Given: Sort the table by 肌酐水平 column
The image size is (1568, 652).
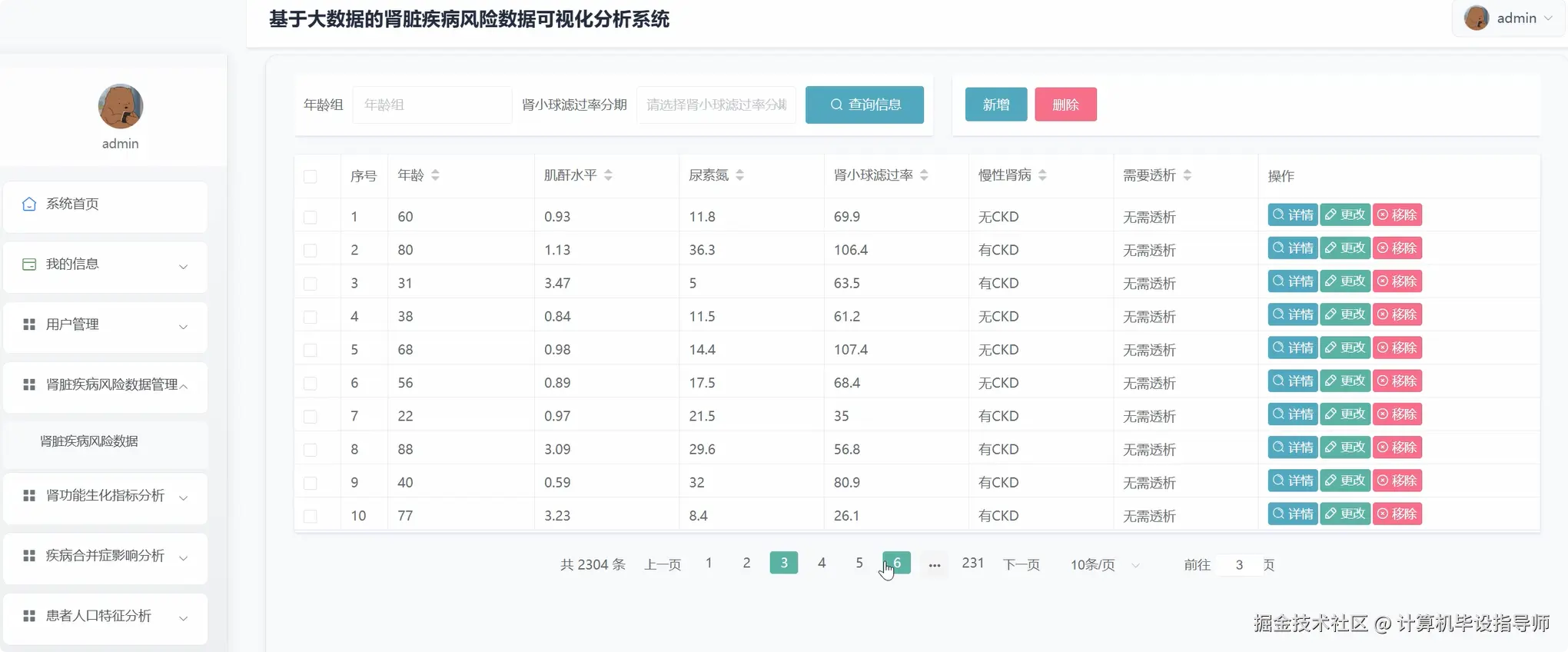Looking at the screenshot, I should tap(608, 175).
